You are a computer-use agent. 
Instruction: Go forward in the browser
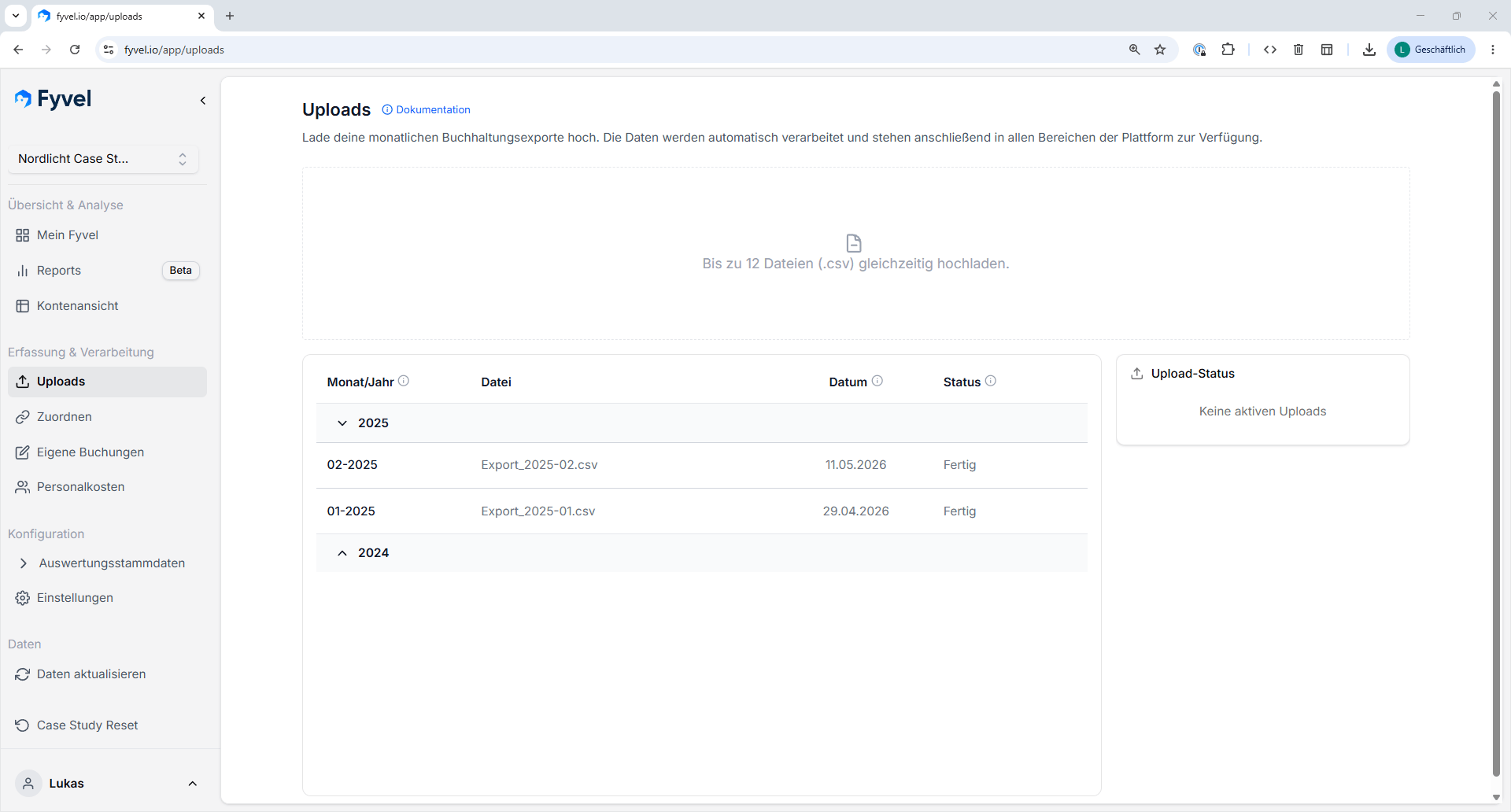46,50
